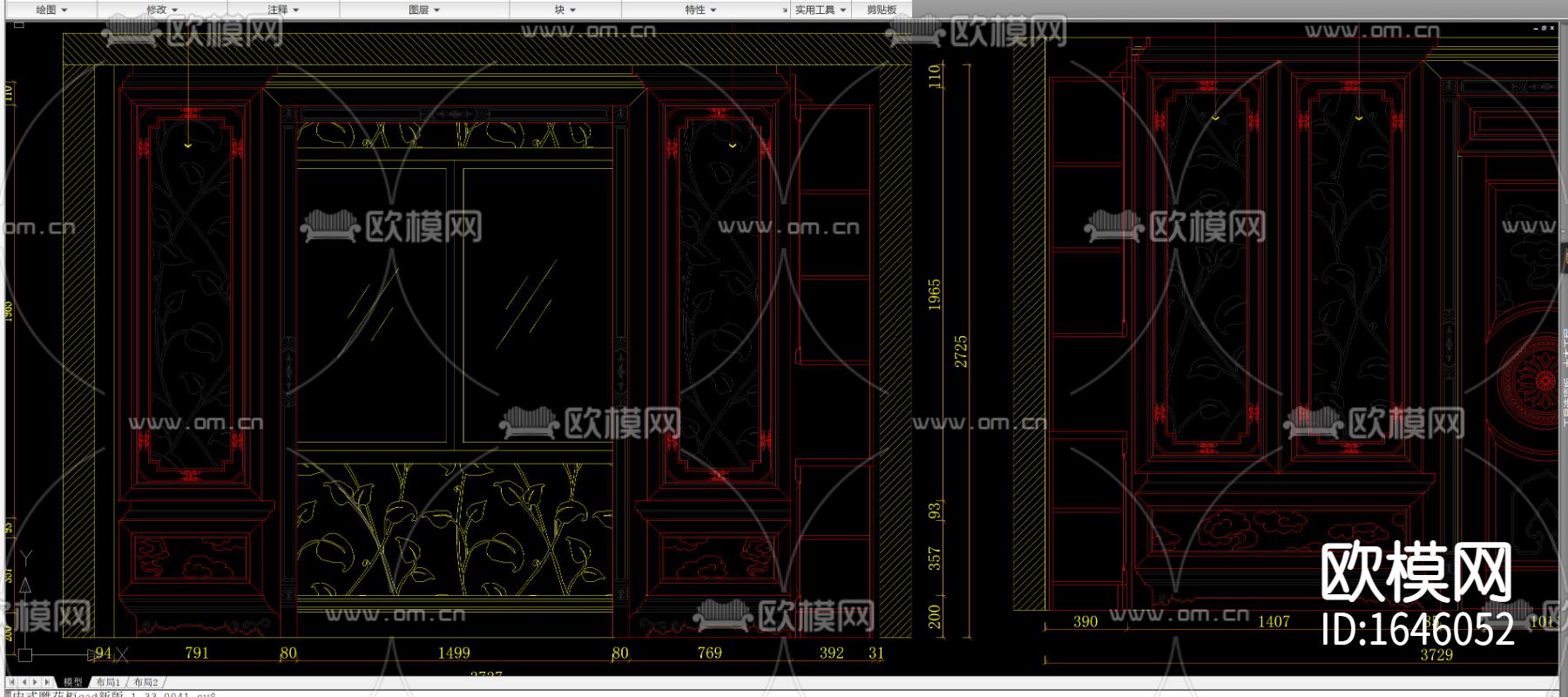The width and height of the screenshot is (1568, 697).
Task: Expand the 绘图 ribbon panel
Action: pos(51,10)
